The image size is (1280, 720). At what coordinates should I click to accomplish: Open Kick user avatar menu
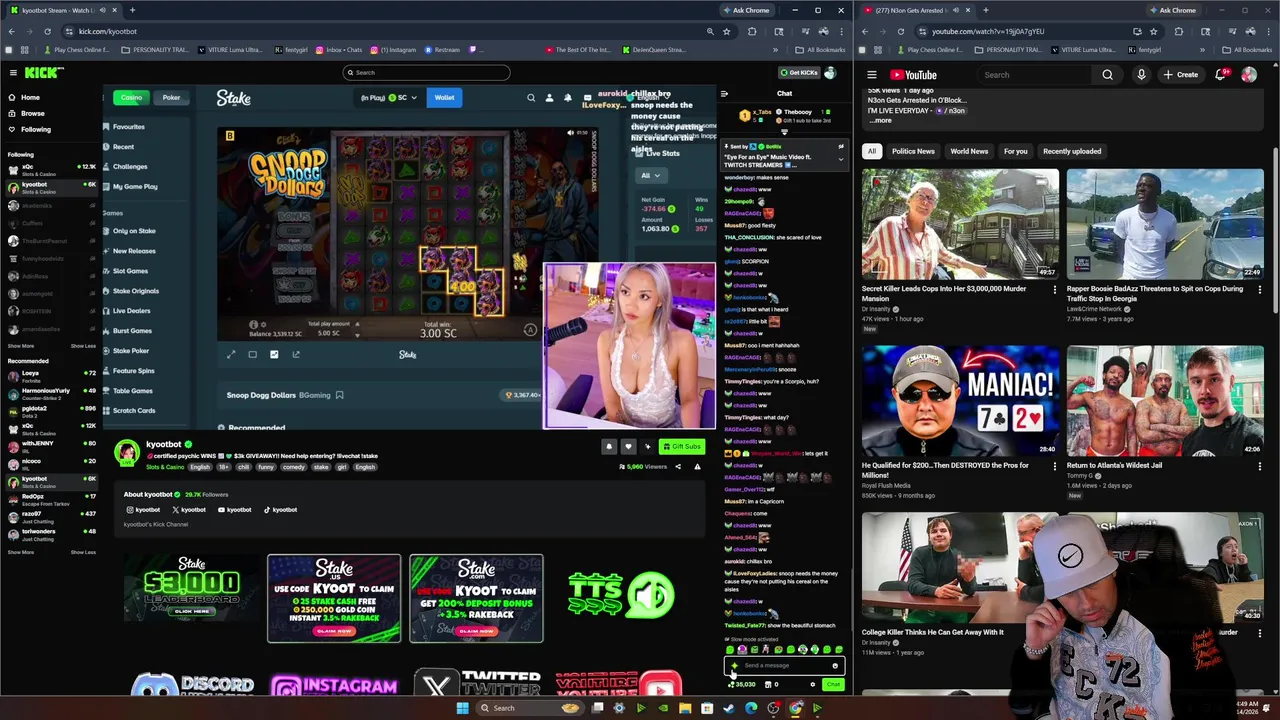click(830, 72)
